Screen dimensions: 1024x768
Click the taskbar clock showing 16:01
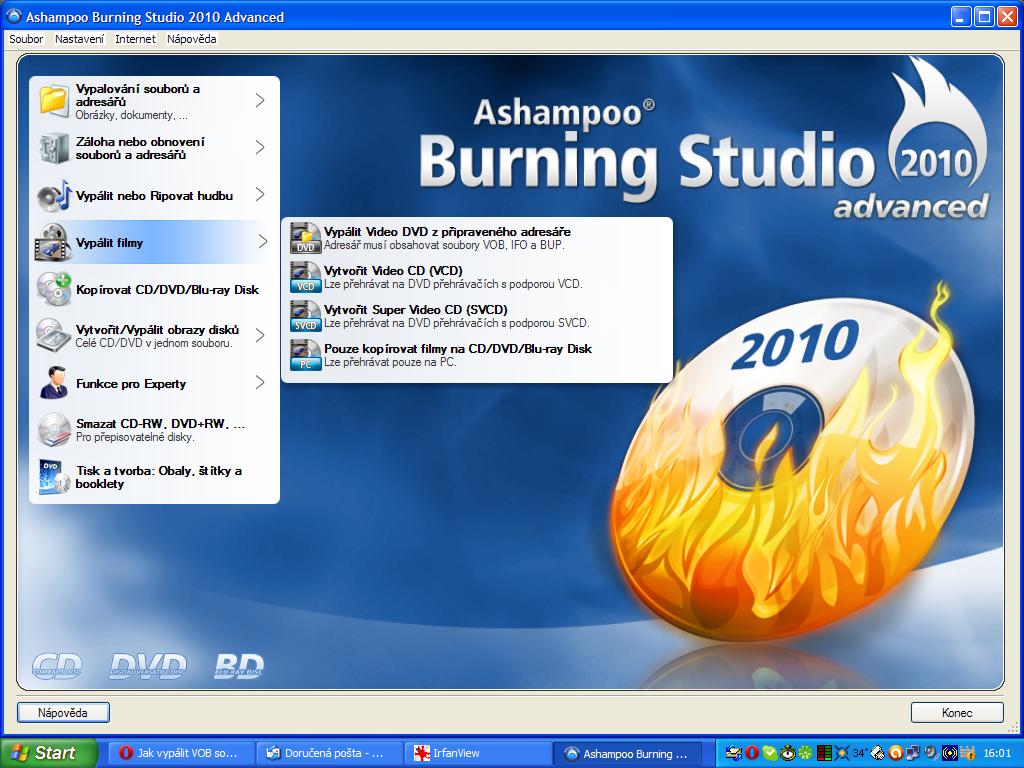tap(997, 753)
